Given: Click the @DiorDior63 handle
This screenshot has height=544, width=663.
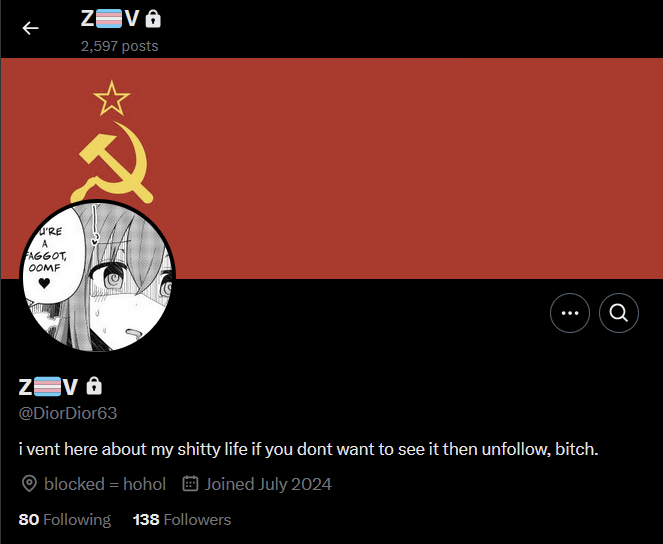Looking at the screenshot, I should coord(68,413).
